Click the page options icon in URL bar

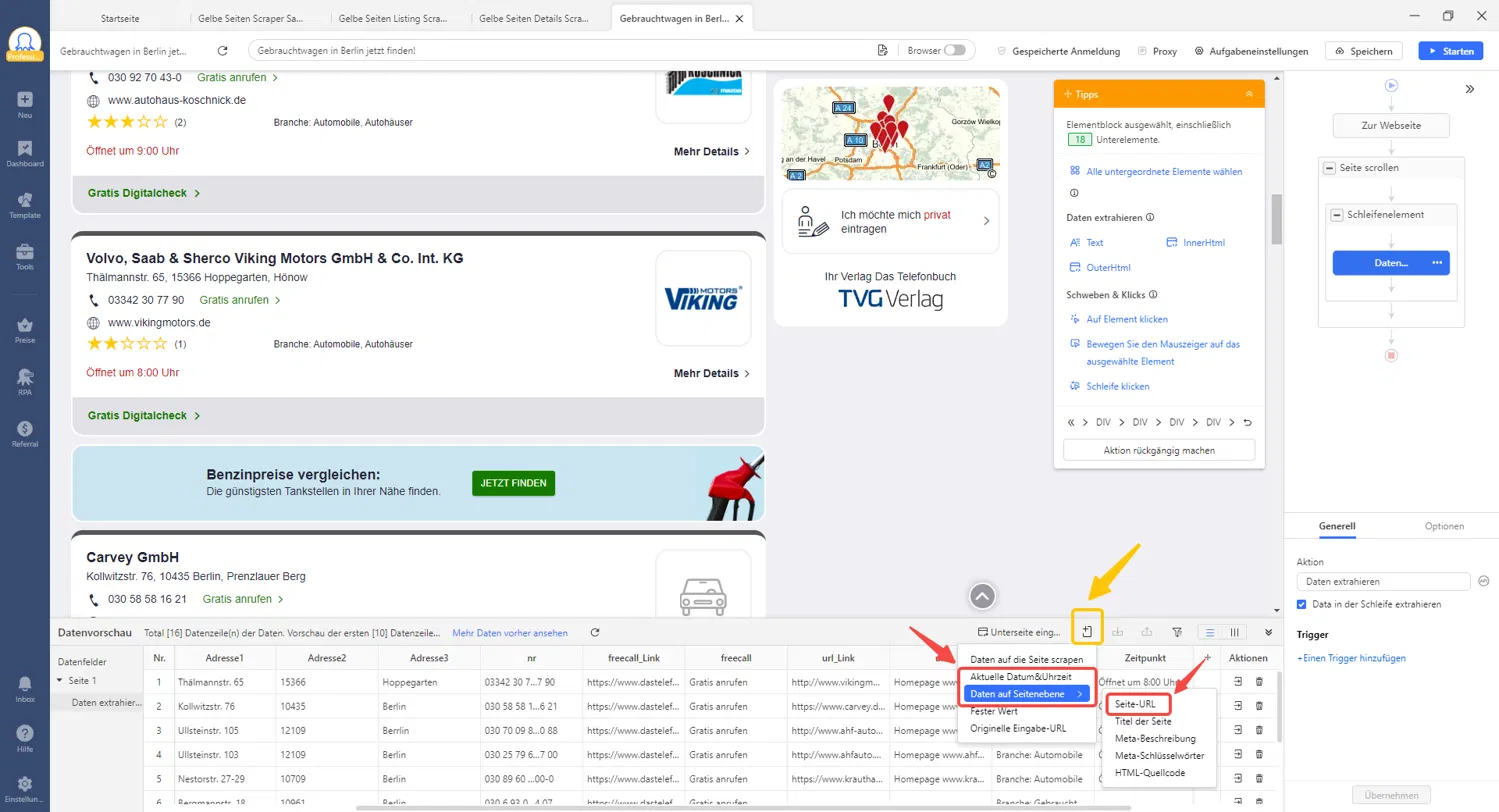(x=882, y=50)
